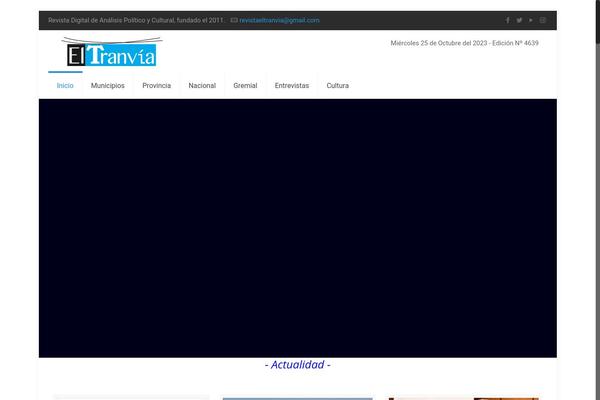The height and width of the screenshot is (400, 600).
Task: Open the Twitter bird icon
Action: coord(519,20)
